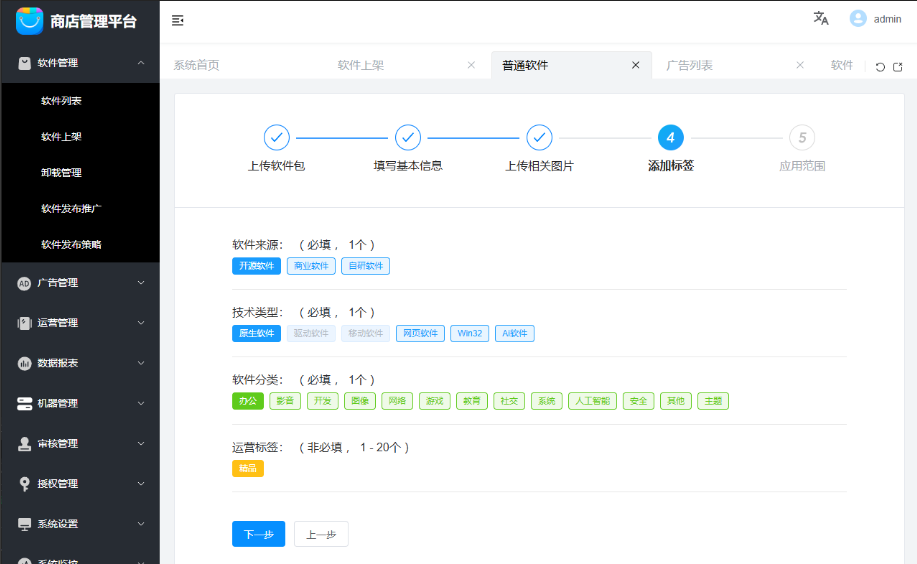
Task: Expand the 数据报表 menu chevron
Action: tap(141, 363)
